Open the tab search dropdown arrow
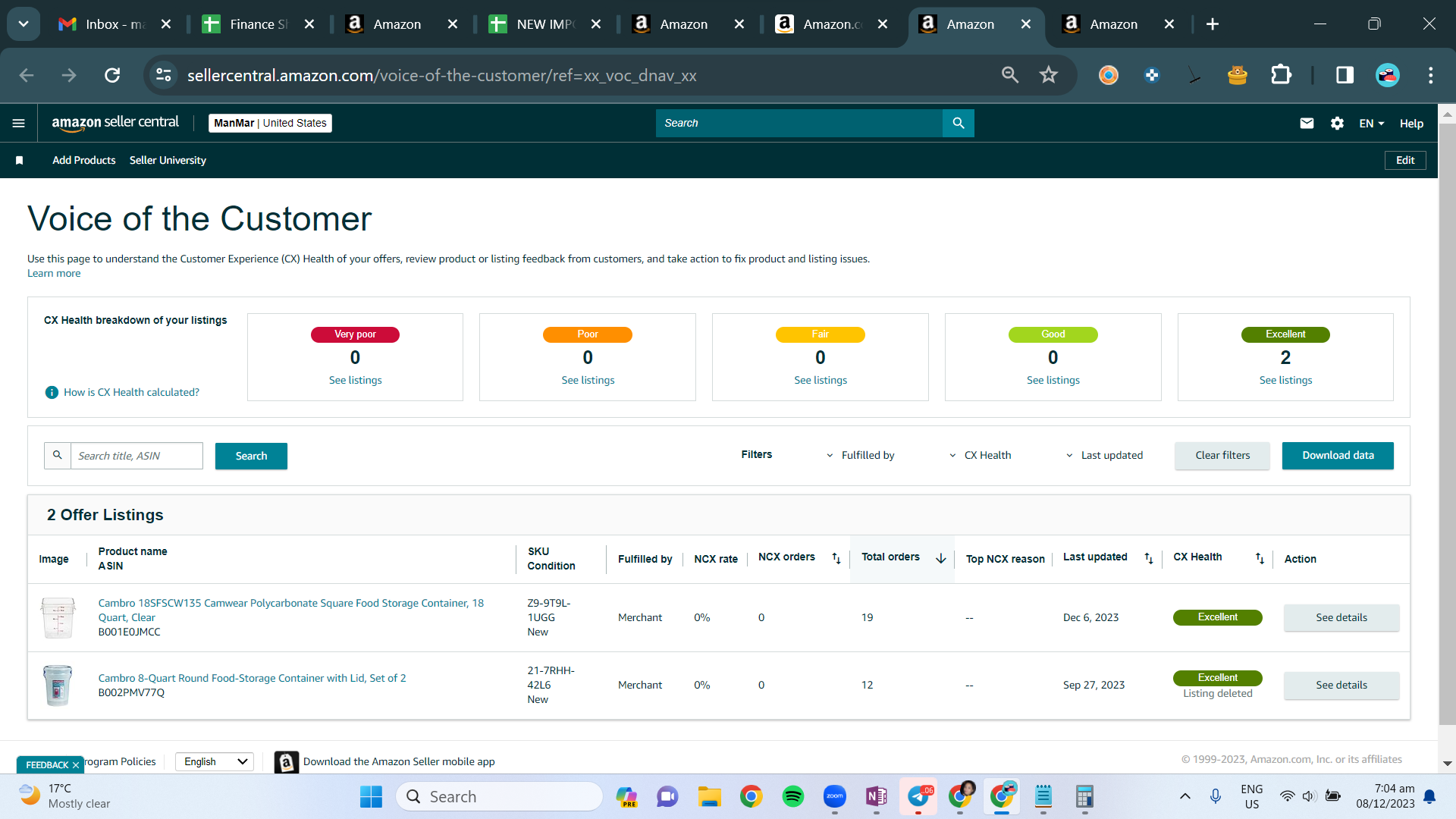Image resolution: width=1456 pixels, height=819 pixels. (24, 24)
